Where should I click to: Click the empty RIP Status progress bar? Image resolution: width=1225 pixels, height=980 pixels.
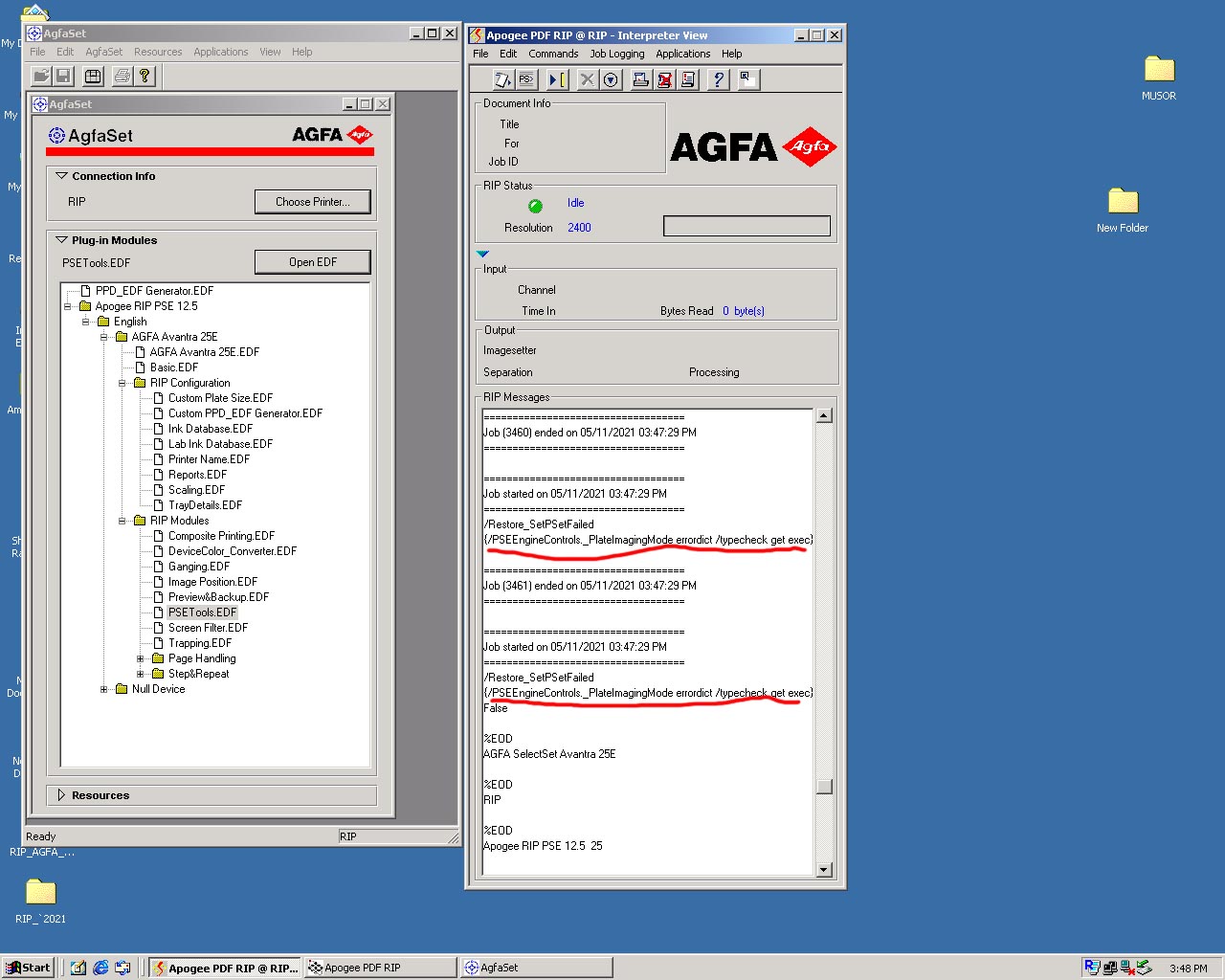746,226
